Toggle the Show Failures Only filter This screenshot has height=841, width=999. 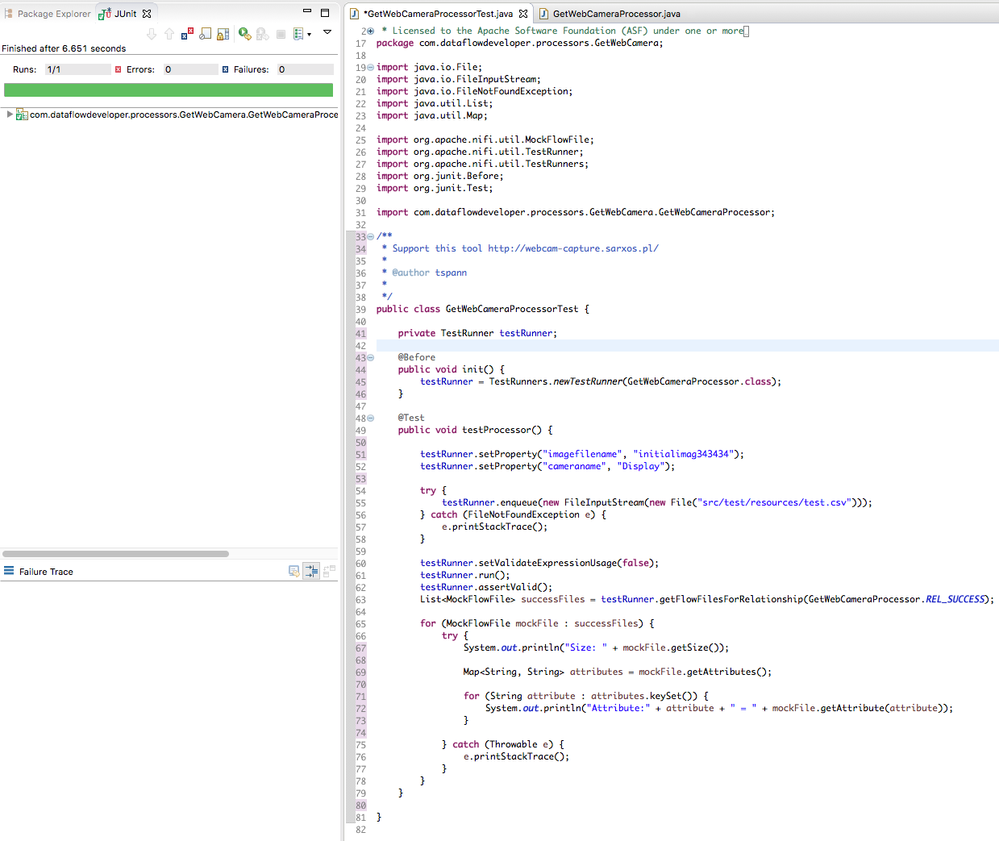coord(187,33)
